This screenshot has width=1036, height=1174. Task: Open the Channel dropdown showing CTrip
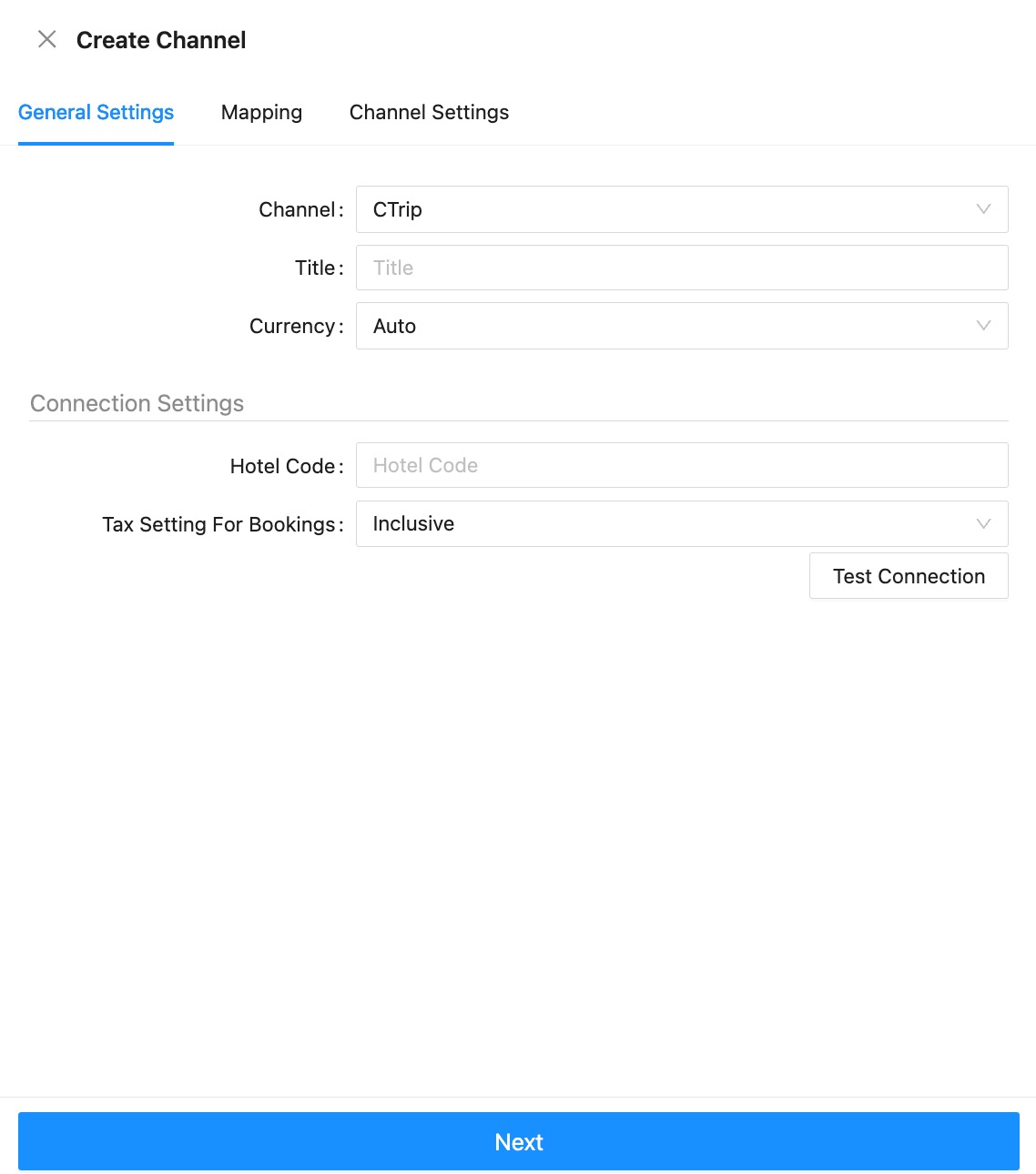[682, 209]
